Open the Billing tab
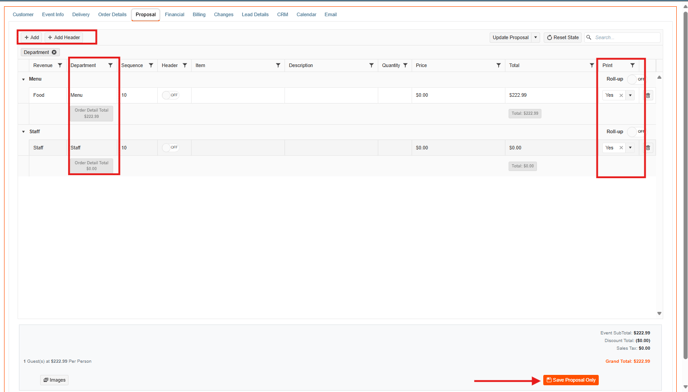 pos(199,14)
